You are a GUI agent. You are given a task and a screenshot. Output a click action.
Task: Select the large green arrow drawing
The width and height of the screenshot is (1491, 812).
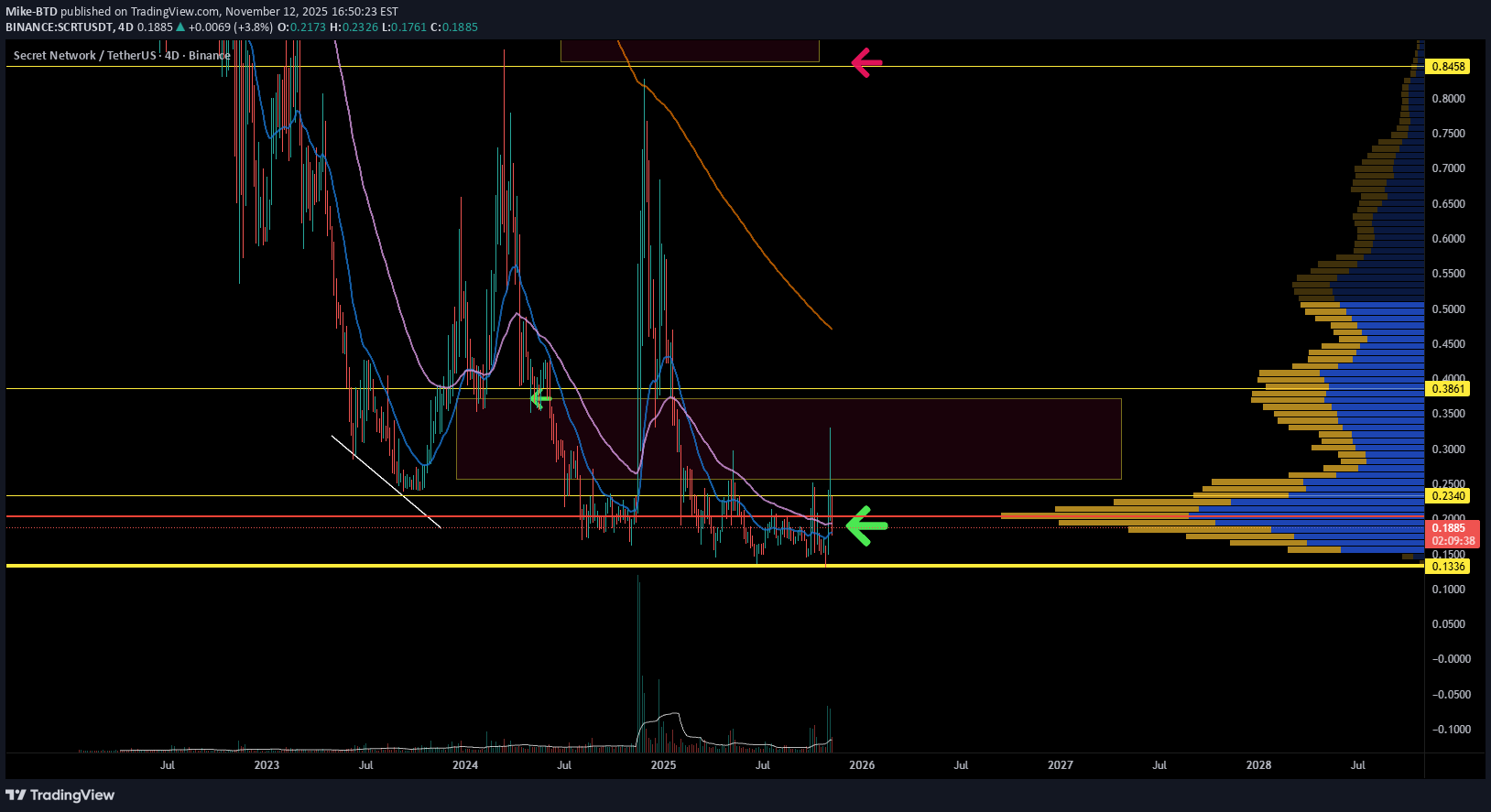(x=866, y=526)
